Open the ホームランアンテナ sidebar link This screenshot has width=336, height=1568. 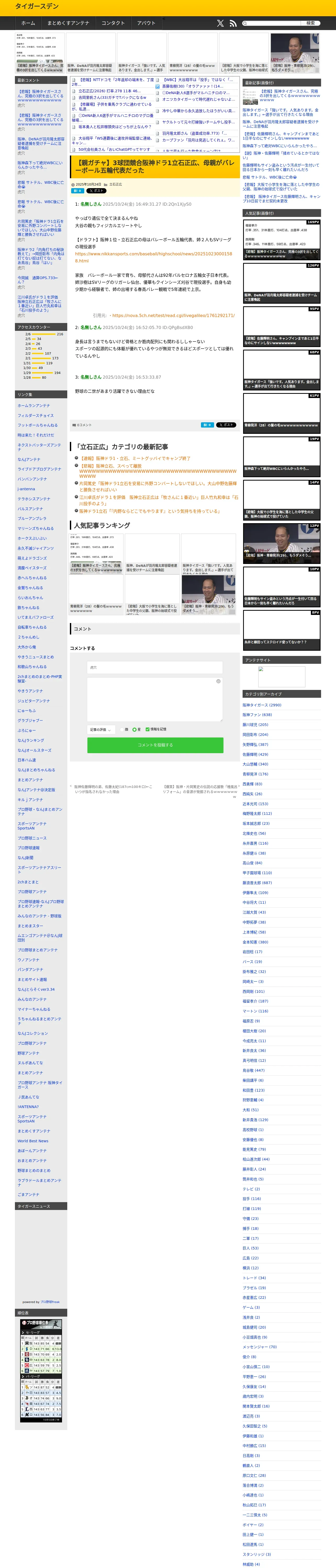(x=34, y=405)
